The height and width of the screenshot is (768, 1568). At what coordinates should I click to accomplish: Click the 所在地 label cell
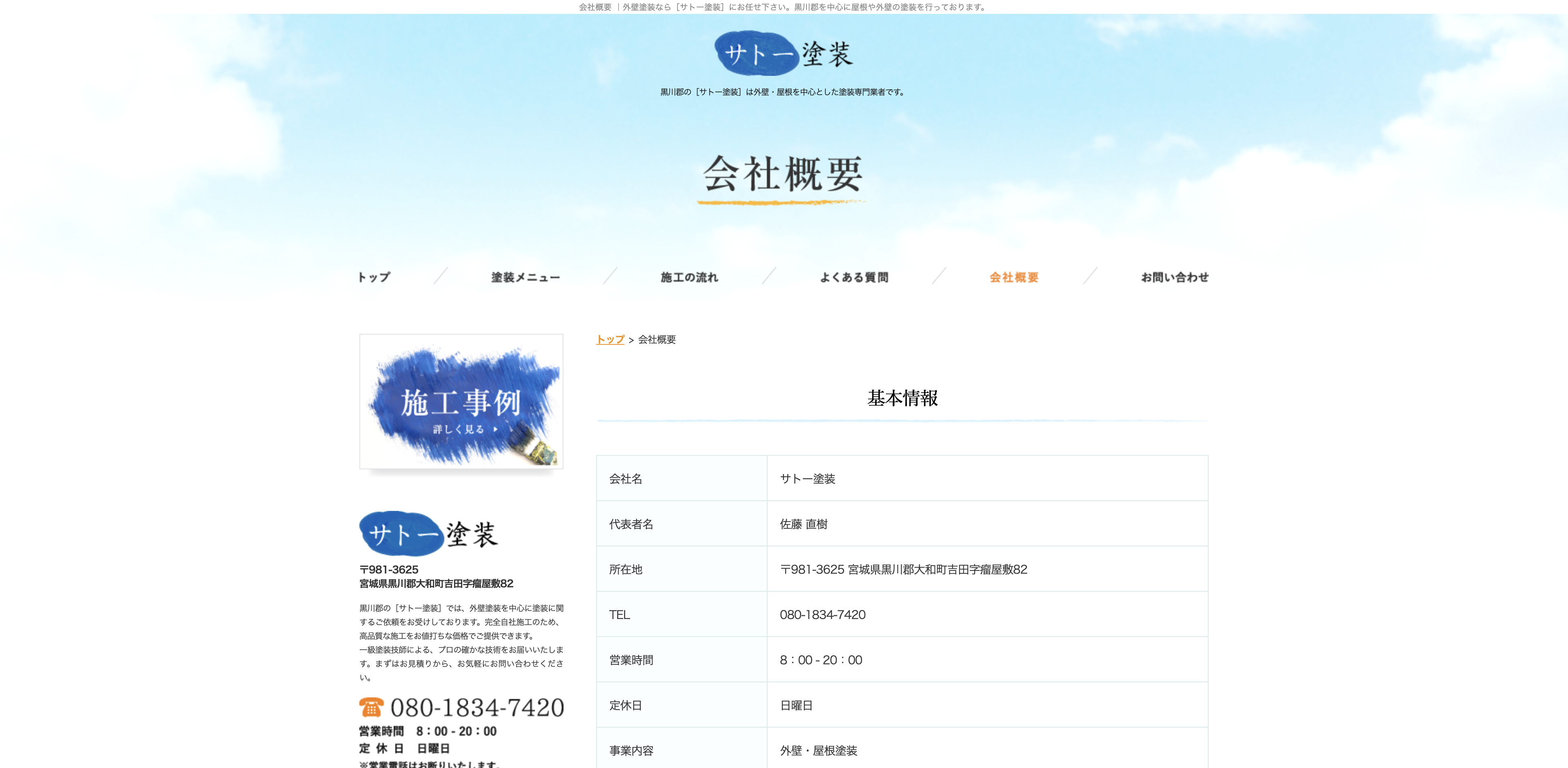tap(682, 569)
